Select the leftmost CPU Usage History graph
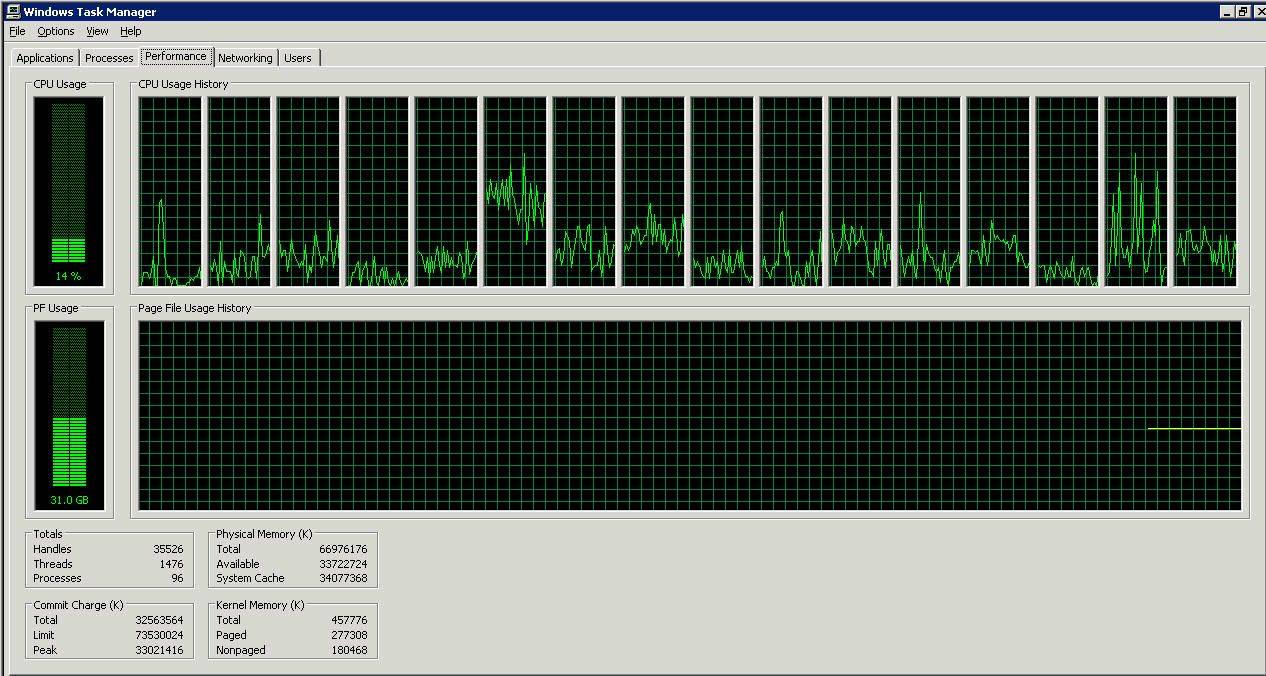Image resolution: width=1266 pixels, height=676 pixels. (x=170, y=191)
